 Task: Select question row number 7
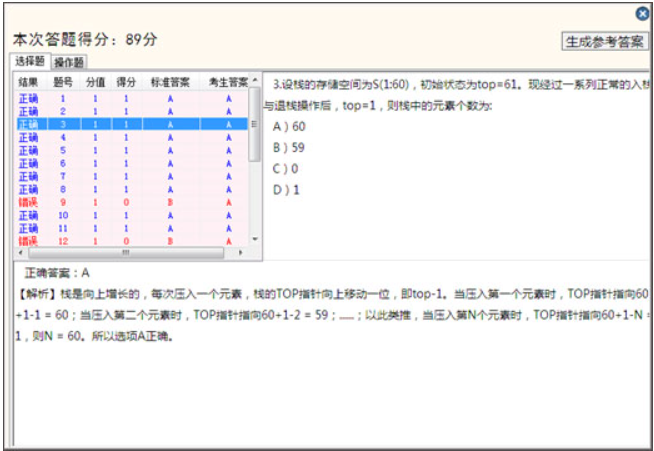(132, 176)
